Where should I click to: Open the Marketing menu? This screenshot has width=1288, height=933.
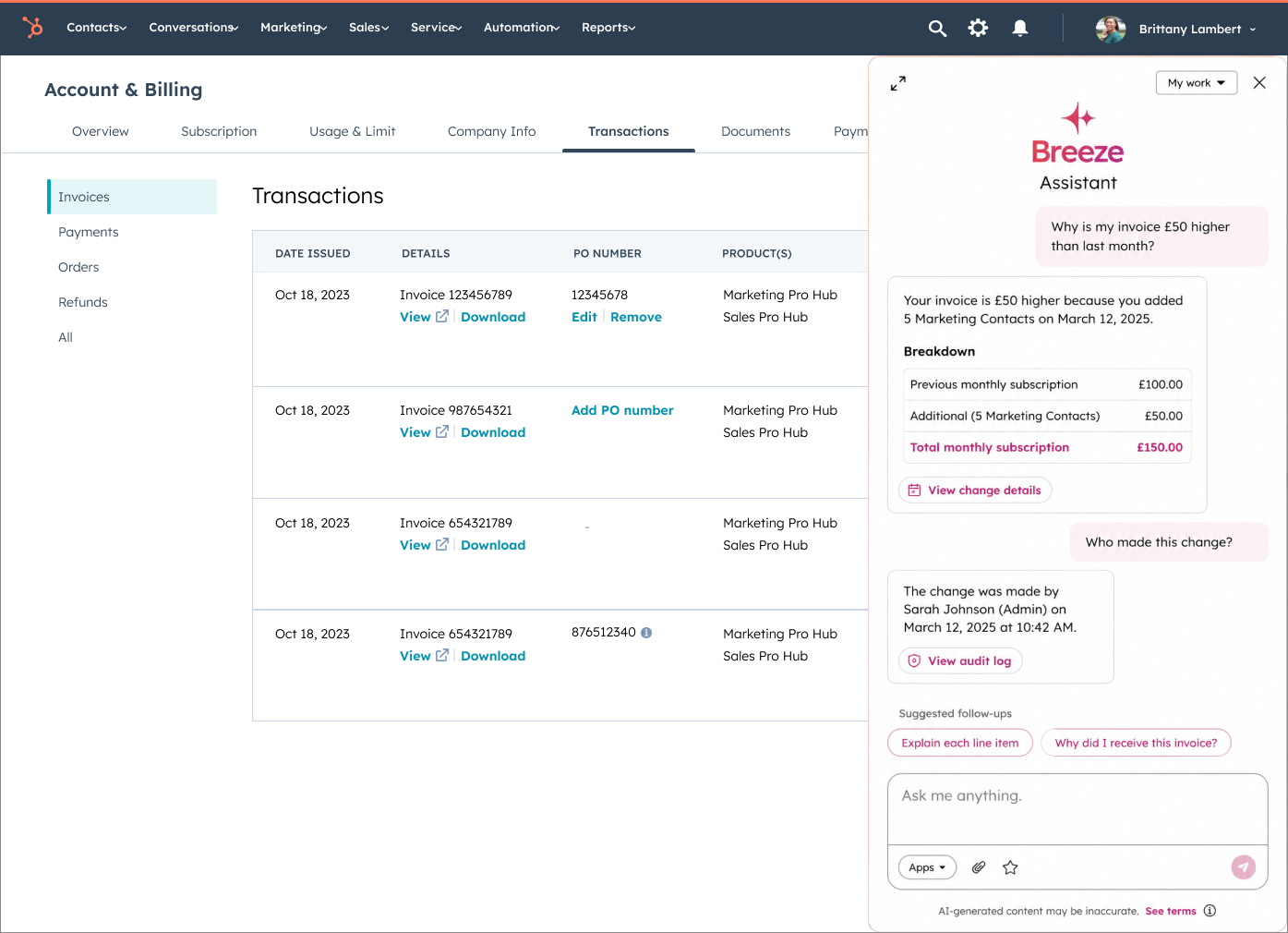[x=294, y=28]
